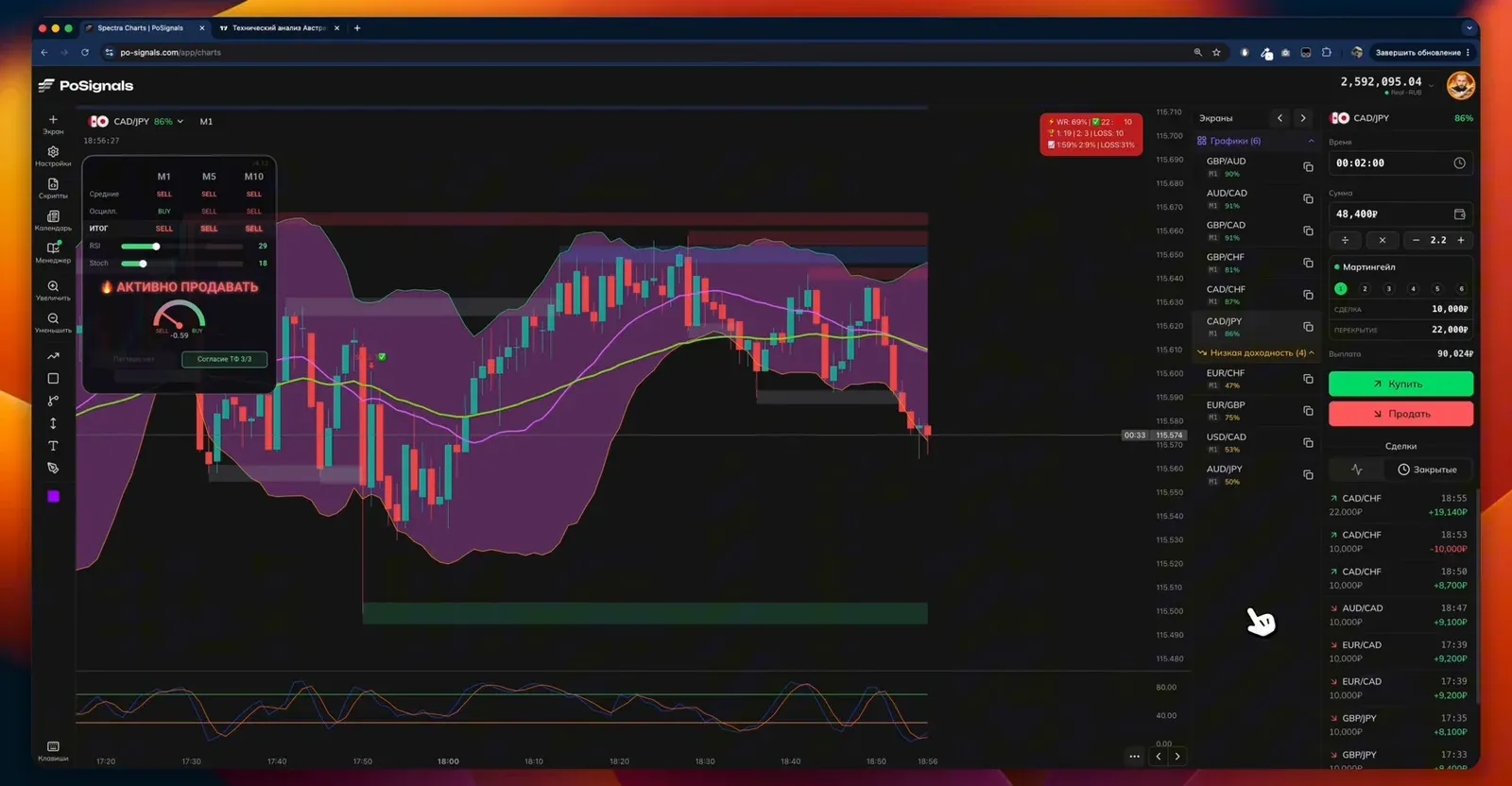This screenshot has height=786, width=1512.
Task: Collapse the Графики (6) section
Action: (x=1311, y=141)
